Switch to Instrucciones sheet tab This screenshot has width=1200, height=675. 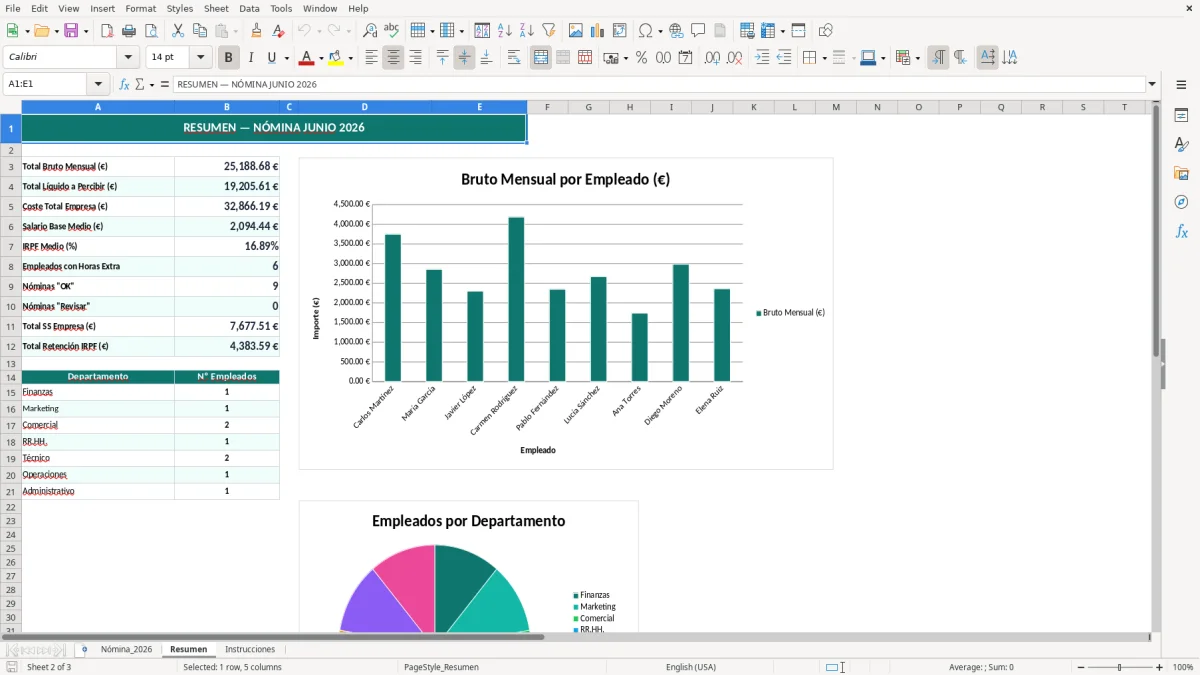pos(250,649)
